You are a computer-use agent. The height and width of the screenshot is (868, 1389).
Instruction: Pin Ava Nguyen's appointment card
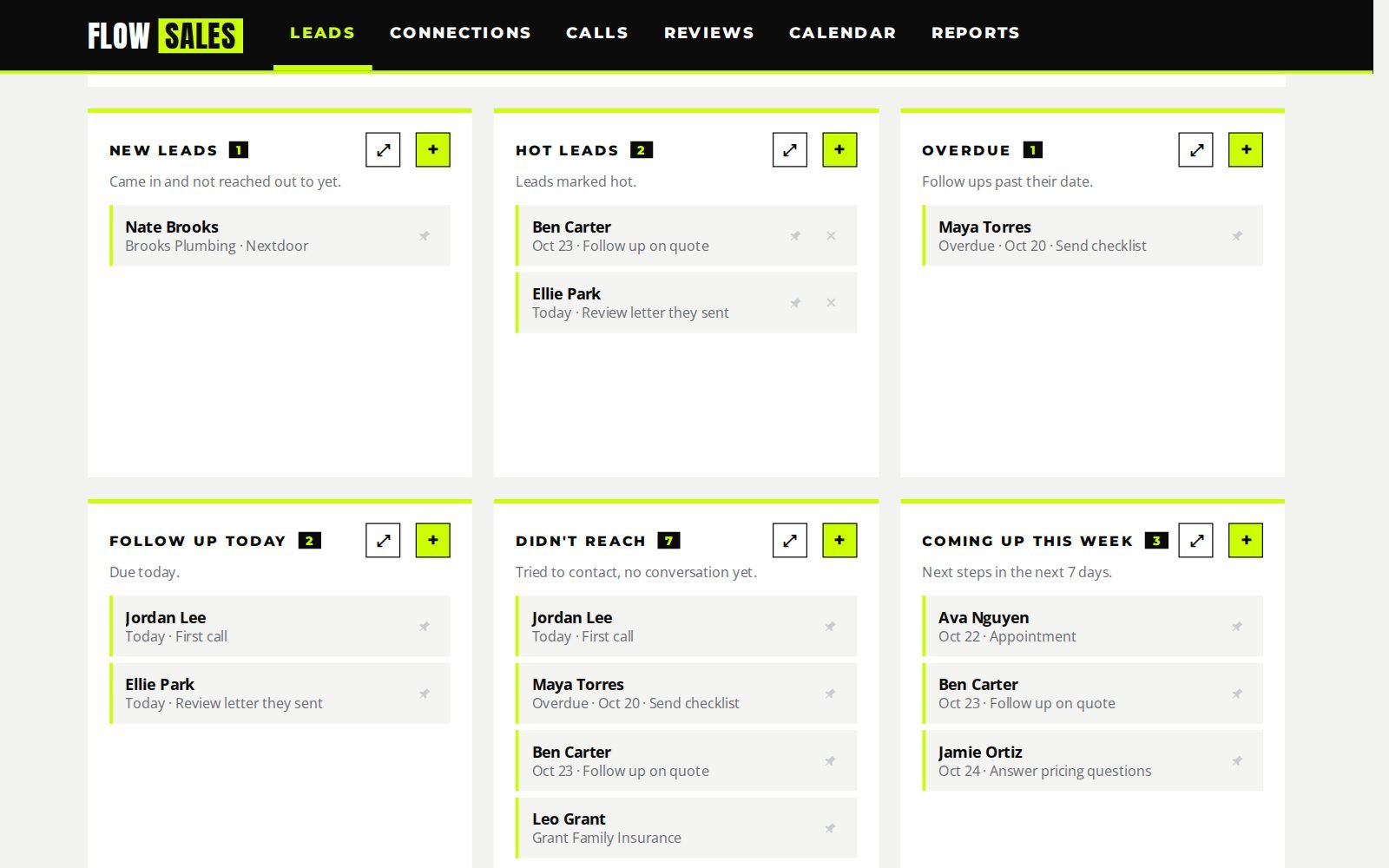(x=1237, y=626)
